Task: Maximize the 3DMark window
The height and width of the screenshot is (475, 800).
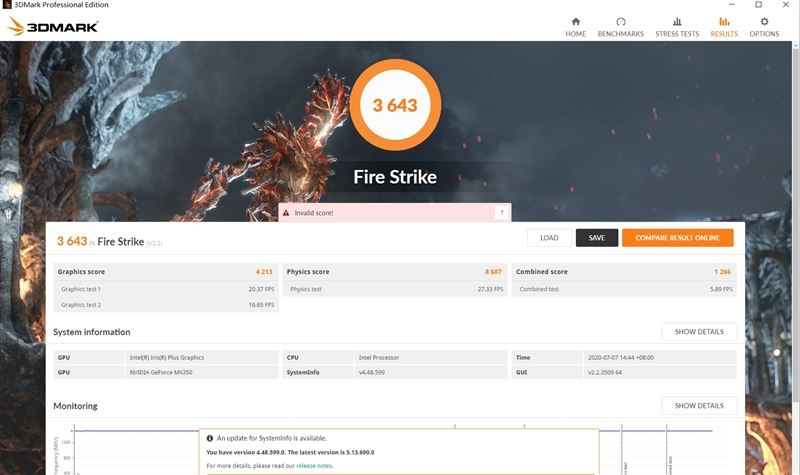Action: click(759, 5)
